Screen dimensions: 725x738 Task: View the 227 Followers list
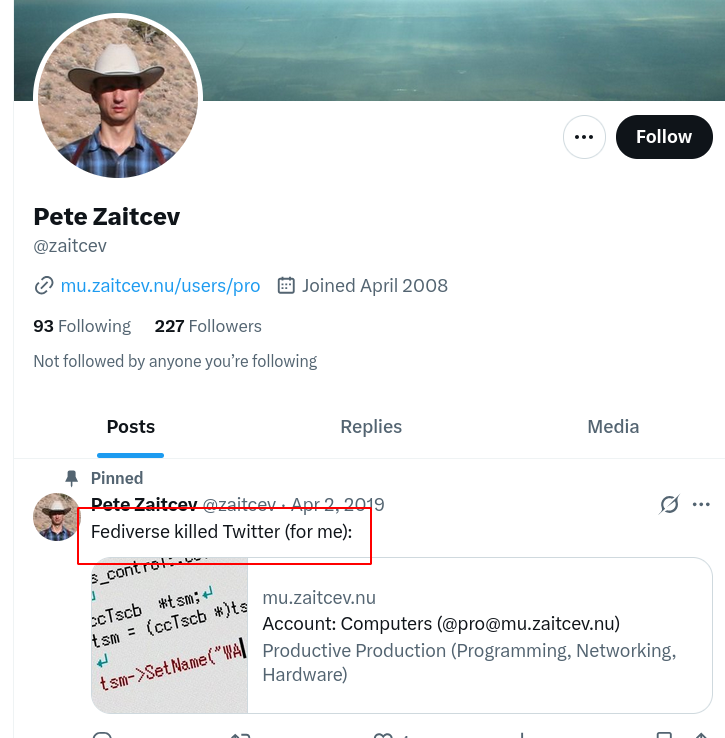208,326
